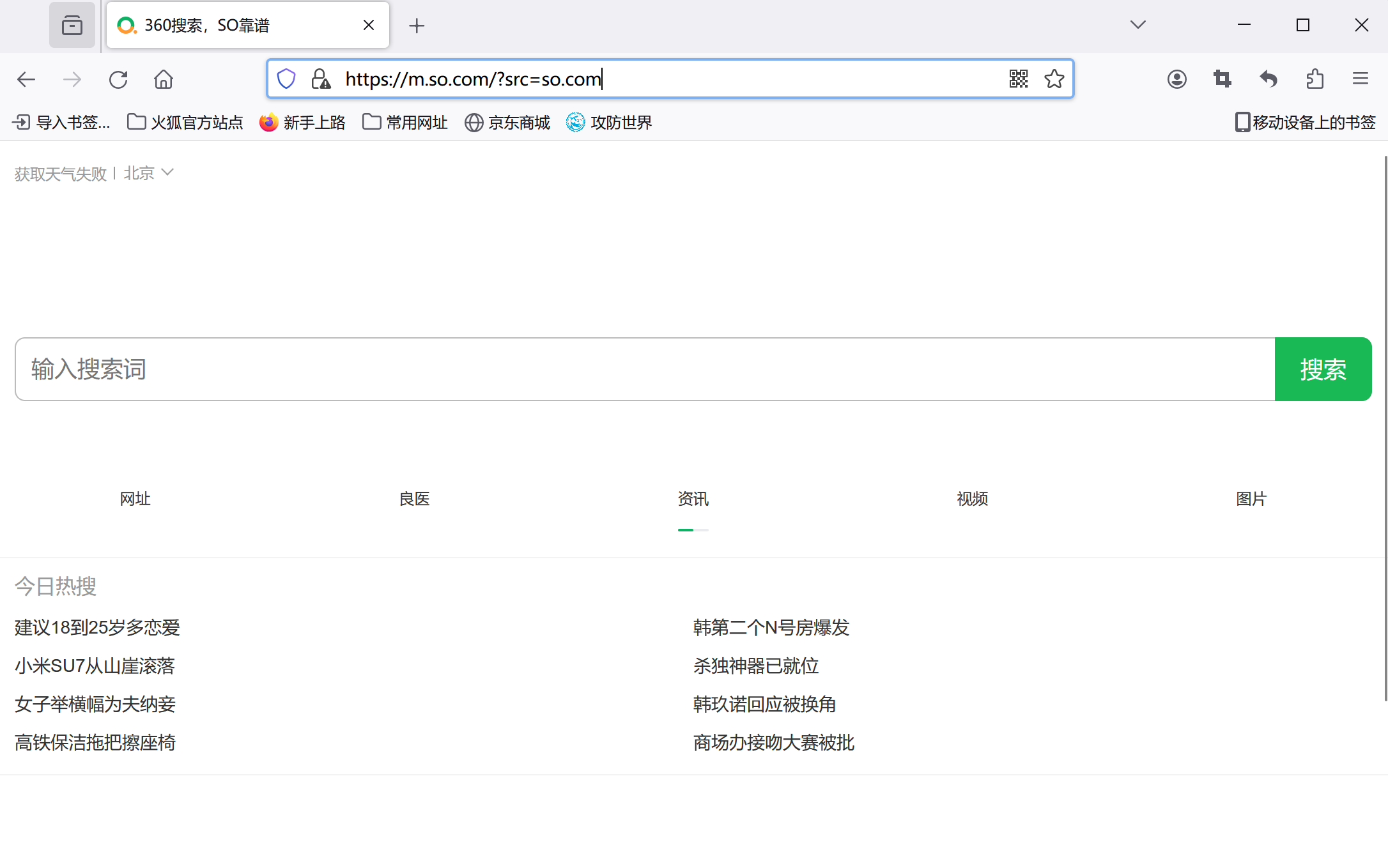1388x868 pixels.
Task: Open hot search 高铁保洁拖把擦座椅
Action: point(95,742)
